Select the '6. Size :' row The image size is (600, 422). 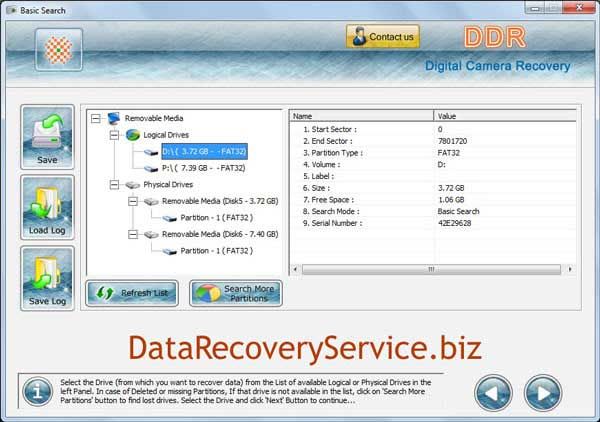[433, 188]
